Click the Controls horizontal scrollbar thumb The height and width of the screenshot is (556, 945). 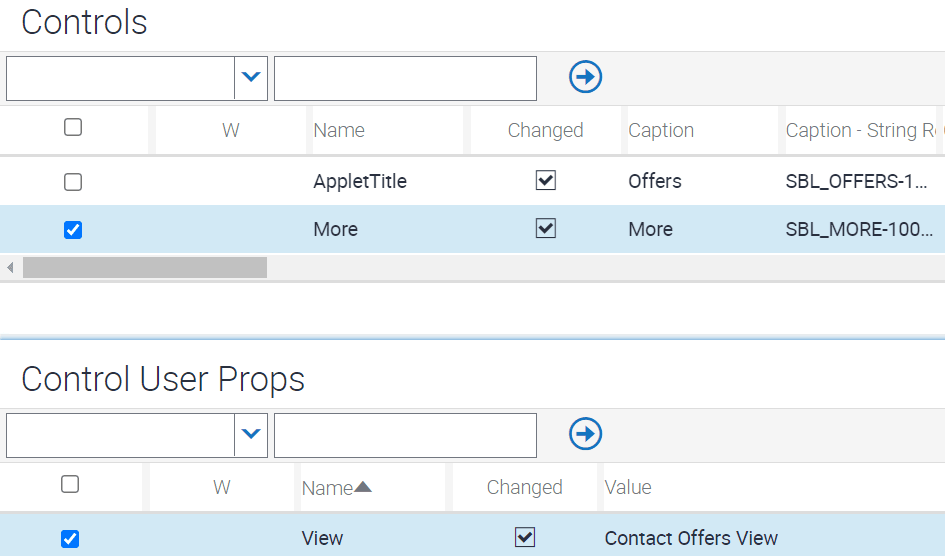[x=145, y=267]
